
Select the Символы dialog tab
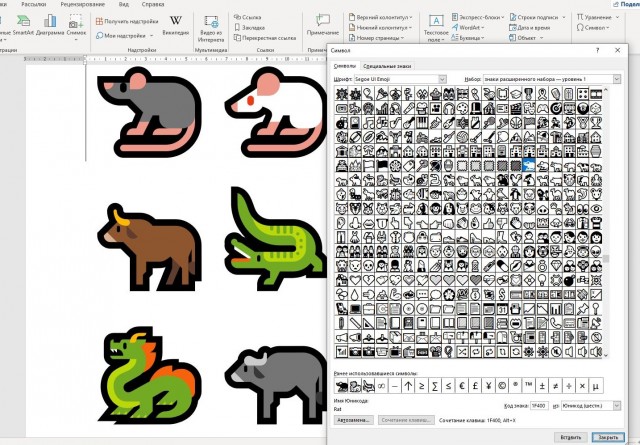pyautogui.click(x=344, y=66)
